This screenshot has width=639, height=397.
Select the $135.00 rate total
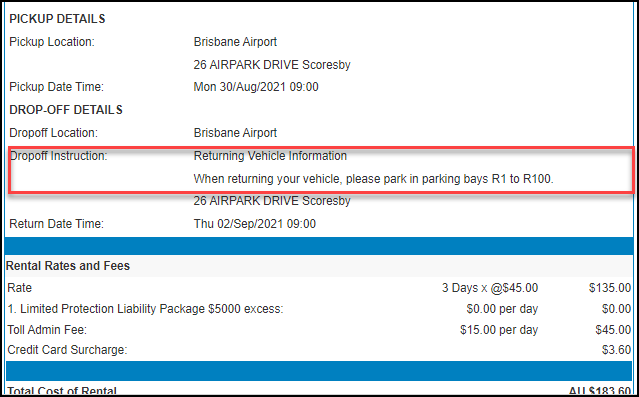pyautogui.click(x=610, y=288)
